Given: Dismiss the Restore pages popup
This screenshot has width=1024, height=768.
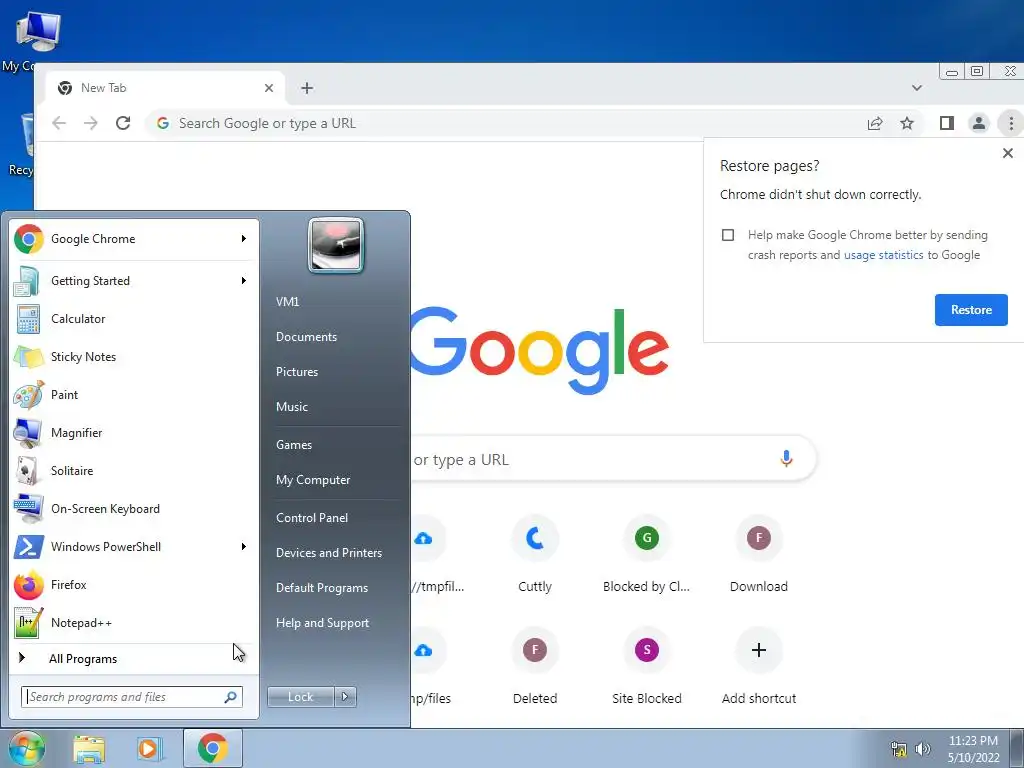Looking at the screenshot, I should (1008, 153).
